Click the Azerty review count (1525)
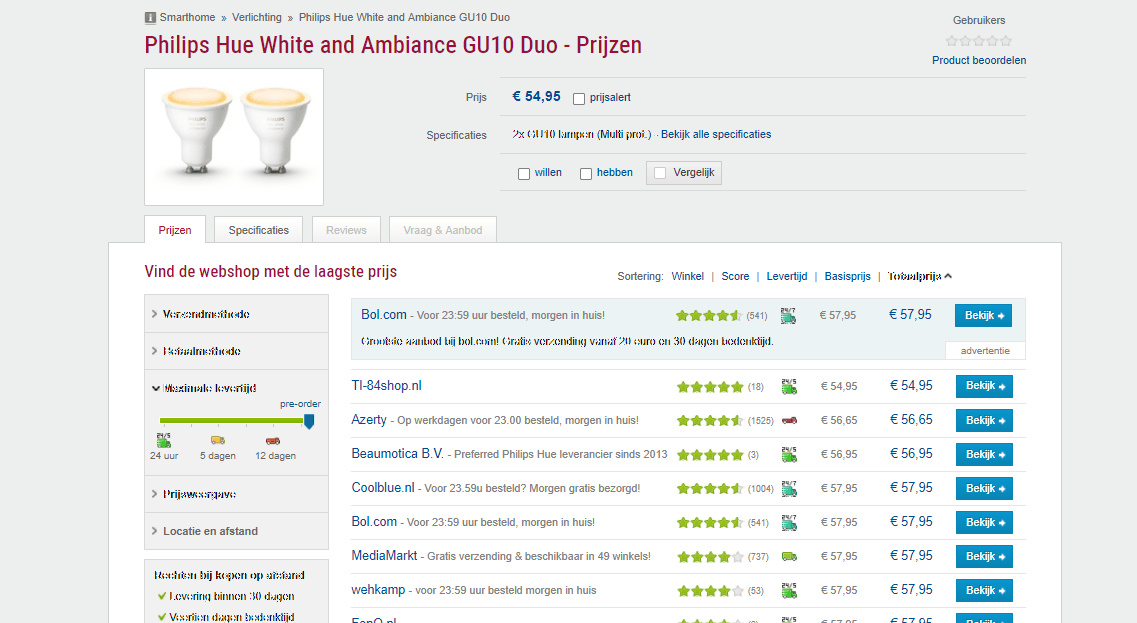The image size is (1137, 623). click(x=761, y=421)
